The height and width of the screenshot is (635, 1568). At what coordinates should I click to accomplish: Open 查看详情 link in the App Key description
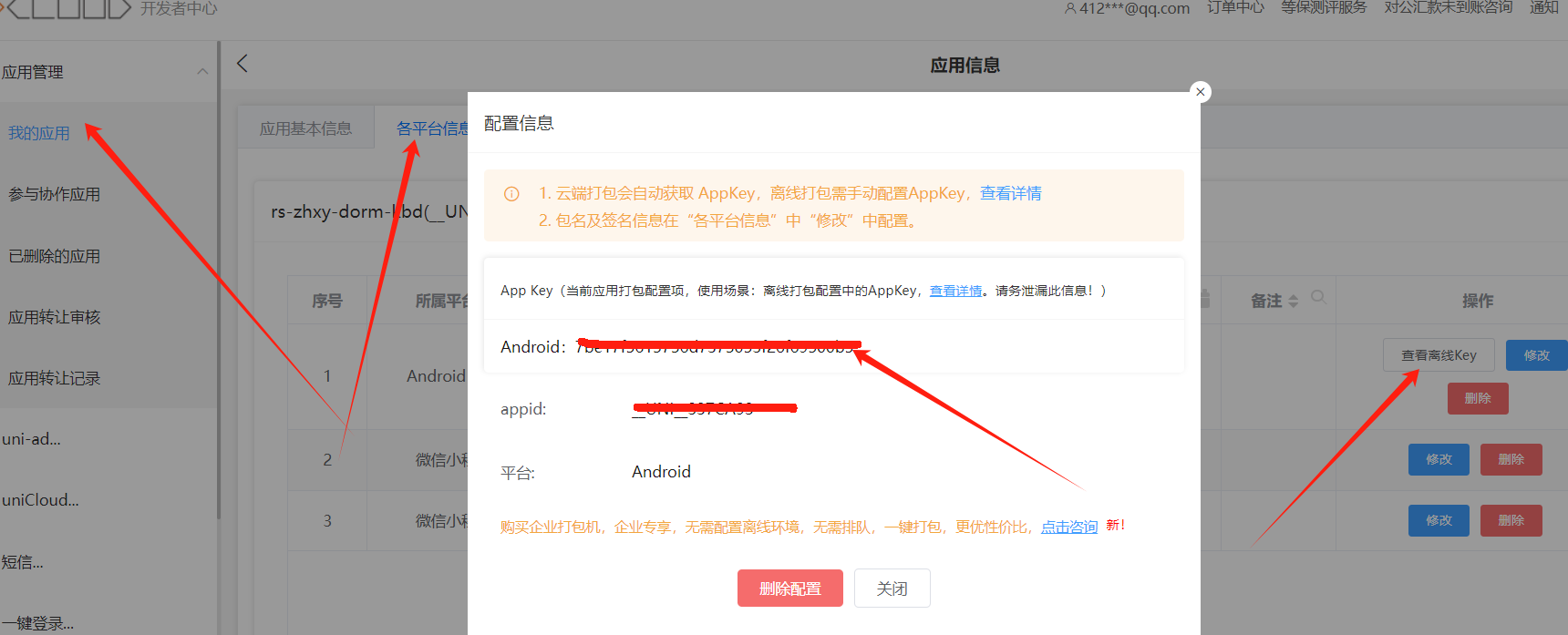pos(955,291)
